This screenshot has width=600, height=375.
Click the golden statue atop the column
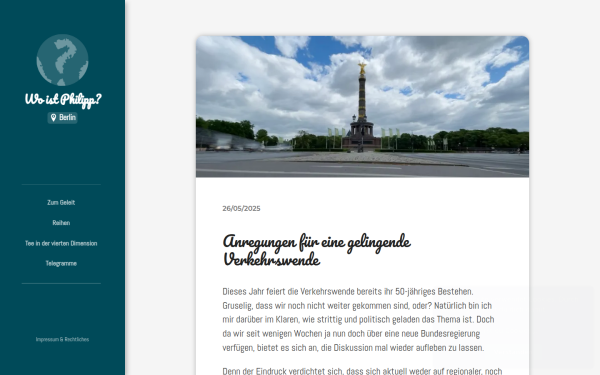[362, 68]
